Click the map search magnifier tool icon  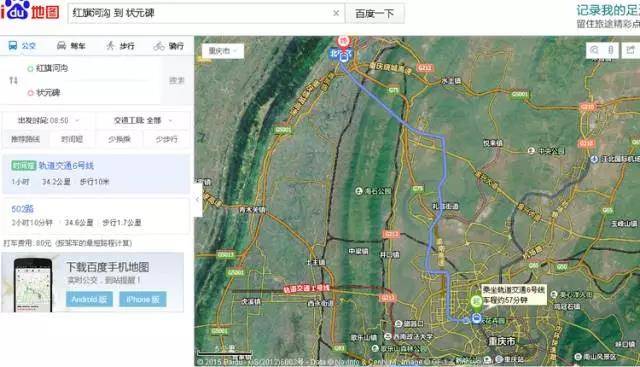tap(594, 50)
